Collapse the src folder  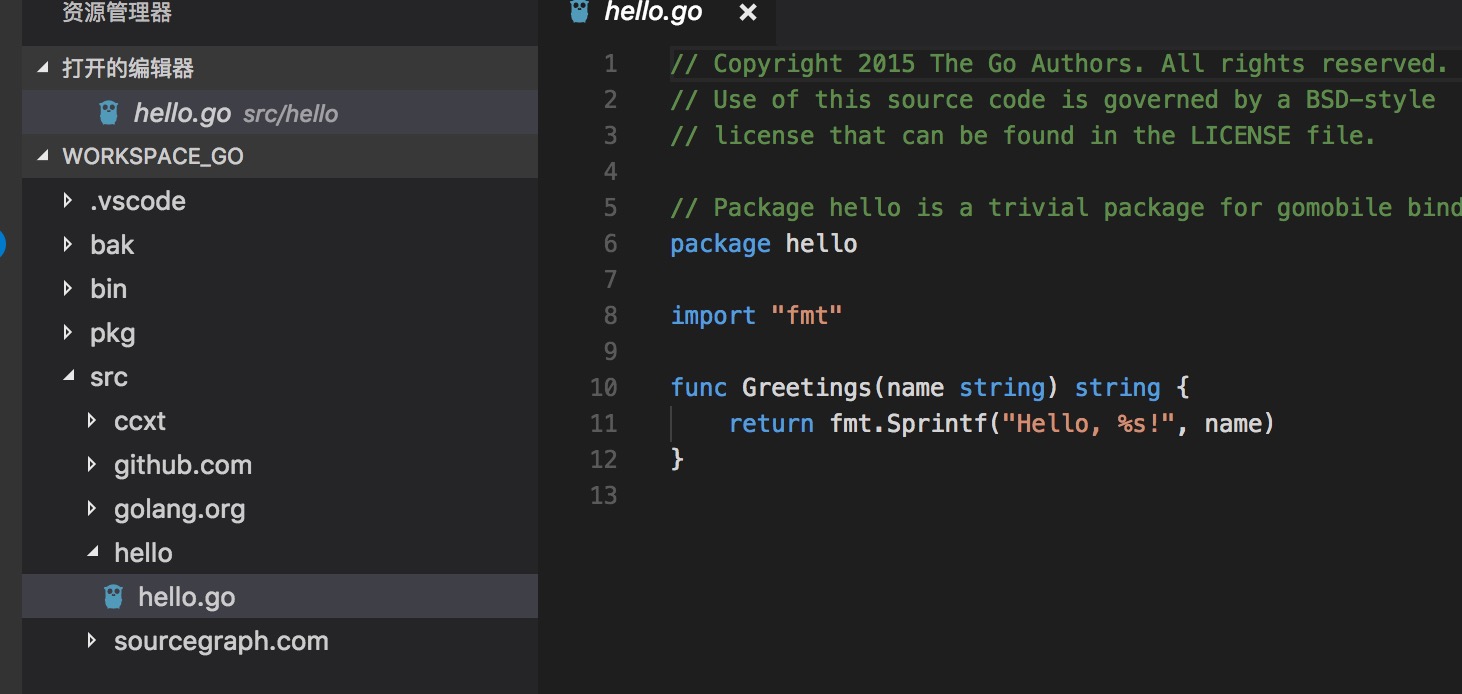pos(68,377)
